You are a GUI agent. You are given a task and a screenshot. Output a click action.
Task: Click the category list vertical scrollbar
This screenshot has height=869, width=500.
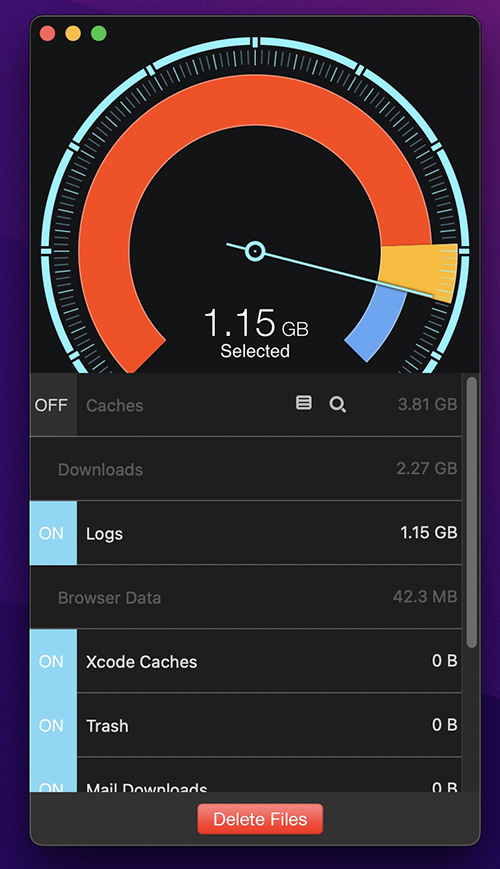[x=471, y=513]
